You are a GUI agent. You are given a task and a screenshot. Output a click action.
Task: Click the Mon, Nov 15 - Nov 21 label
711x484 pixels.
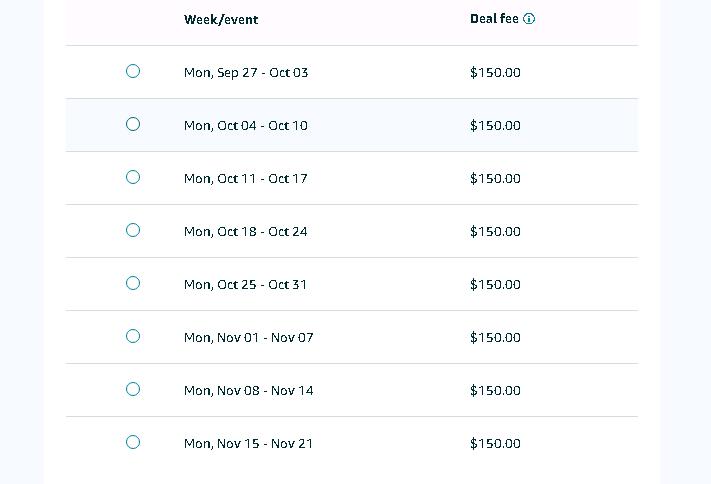click(x=248, y=444)
